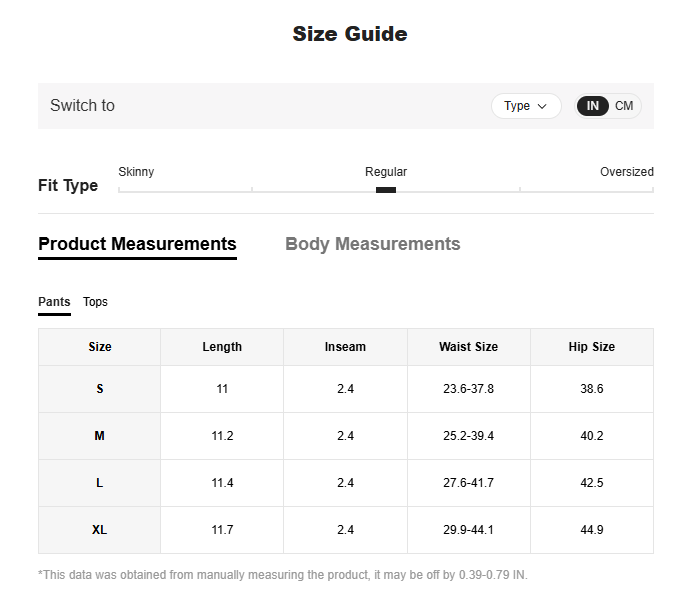The image size is (682, 594).
Task: Click the M size row label
Action: coord(100,436)
